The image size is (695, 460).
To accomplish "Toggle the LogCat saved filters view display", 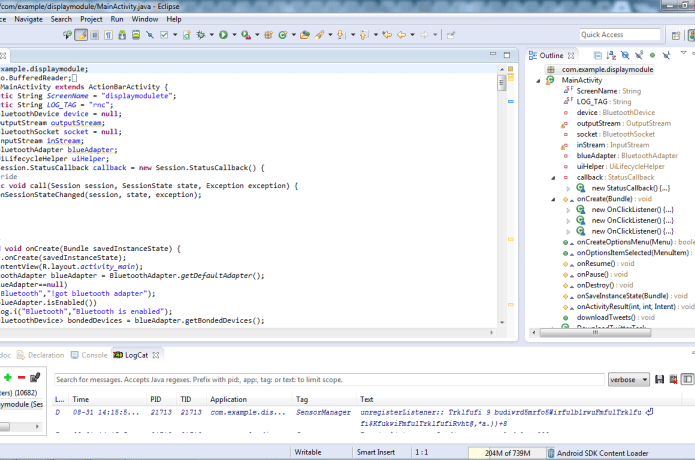I will click(x=688, y=379).
